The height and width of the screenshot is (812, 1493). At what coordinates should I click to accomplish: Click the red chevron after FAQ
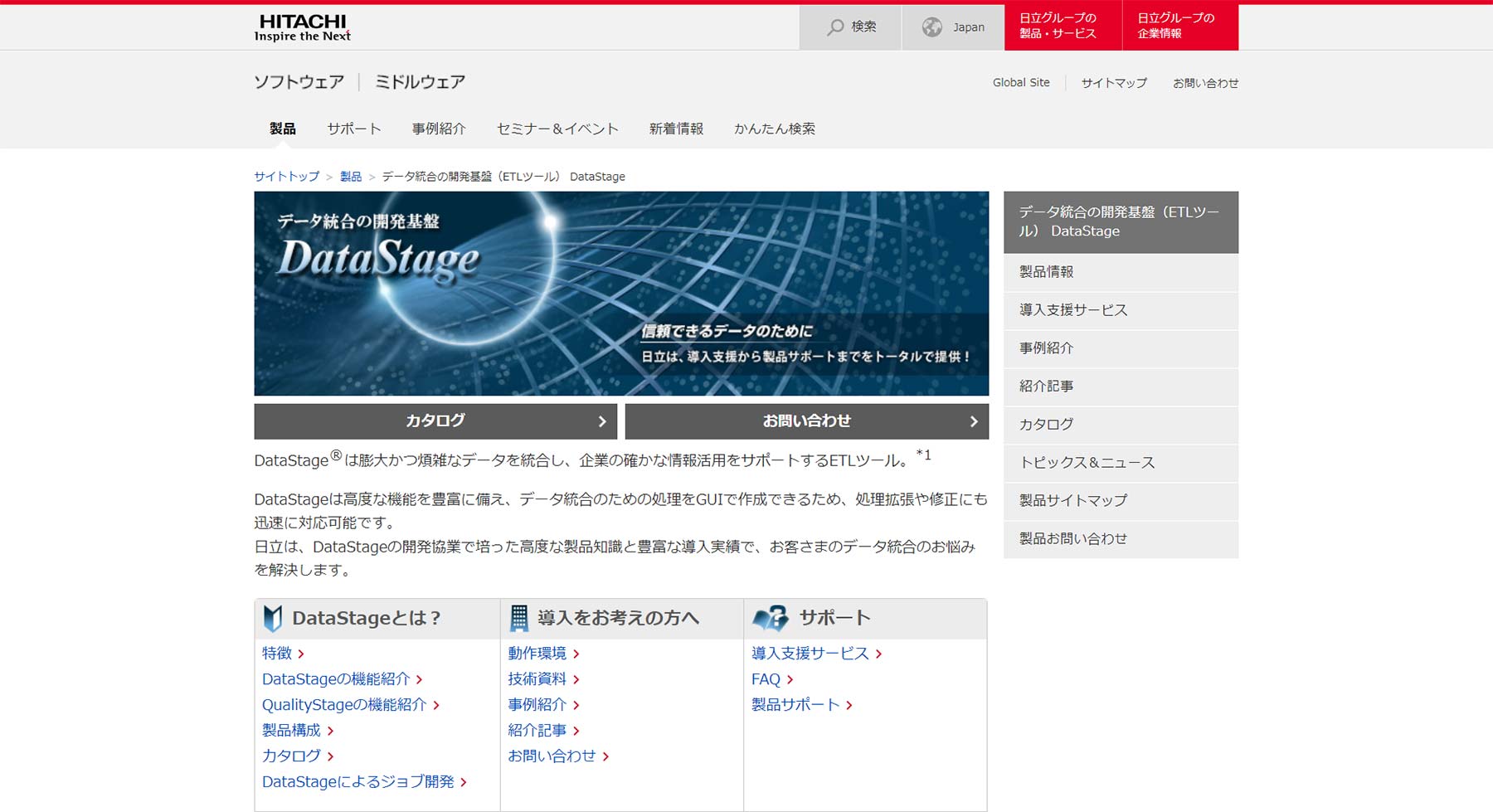point(790,680)
